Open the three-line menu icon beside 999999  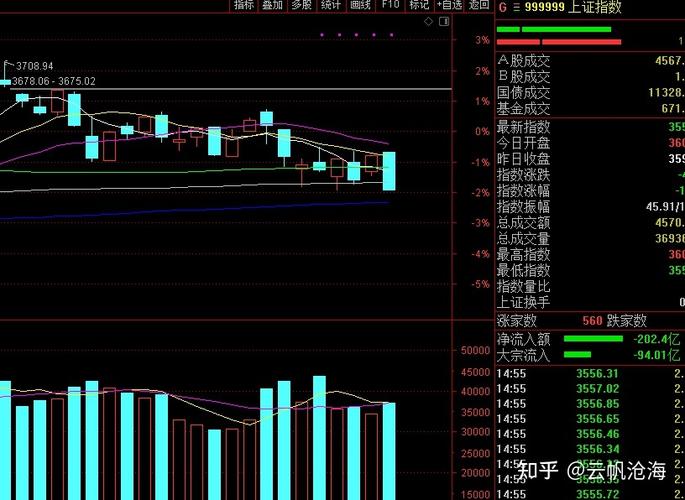pos(516,7)
